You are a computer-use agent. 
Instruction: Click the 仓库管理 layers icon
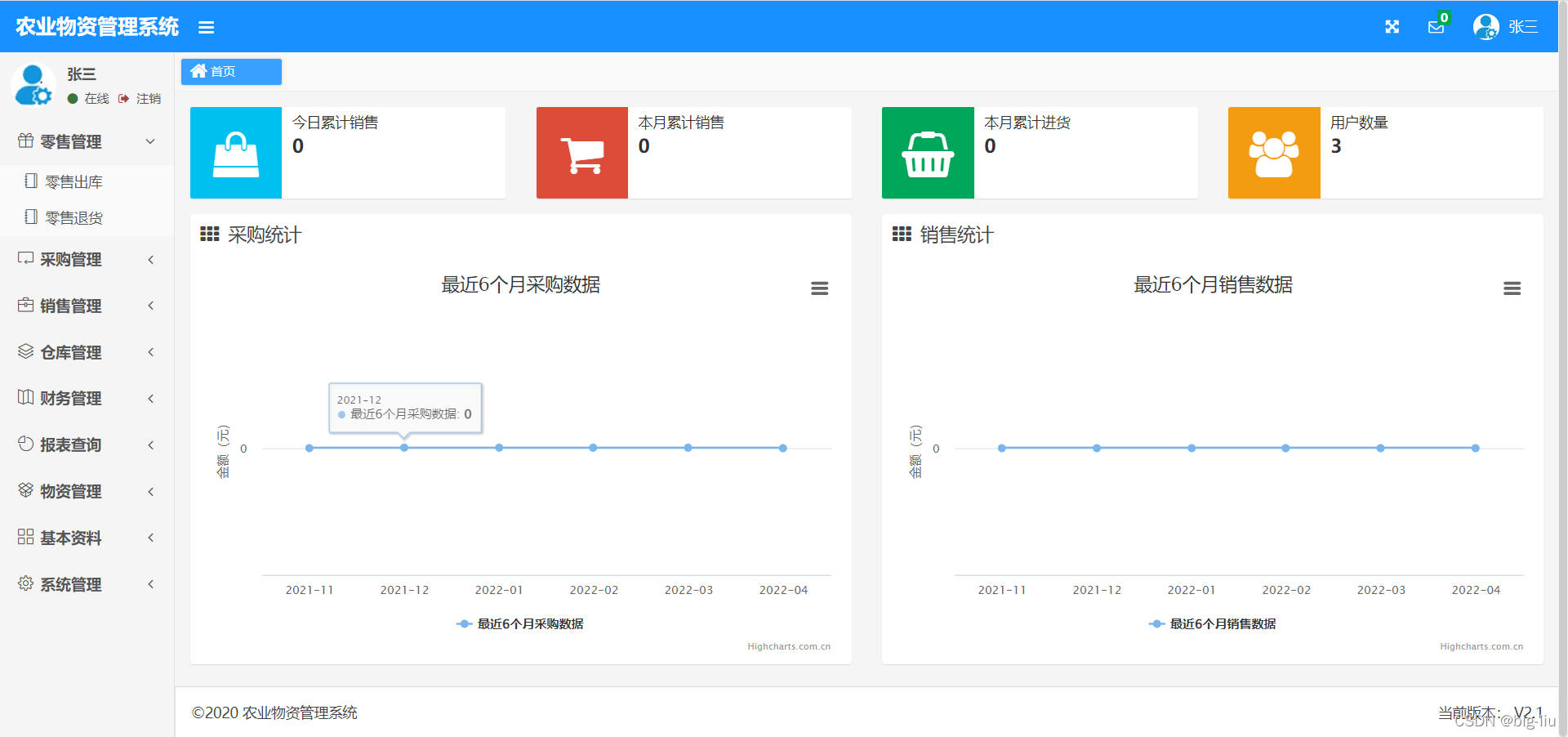pyautogui.click(x=26, y=351)
